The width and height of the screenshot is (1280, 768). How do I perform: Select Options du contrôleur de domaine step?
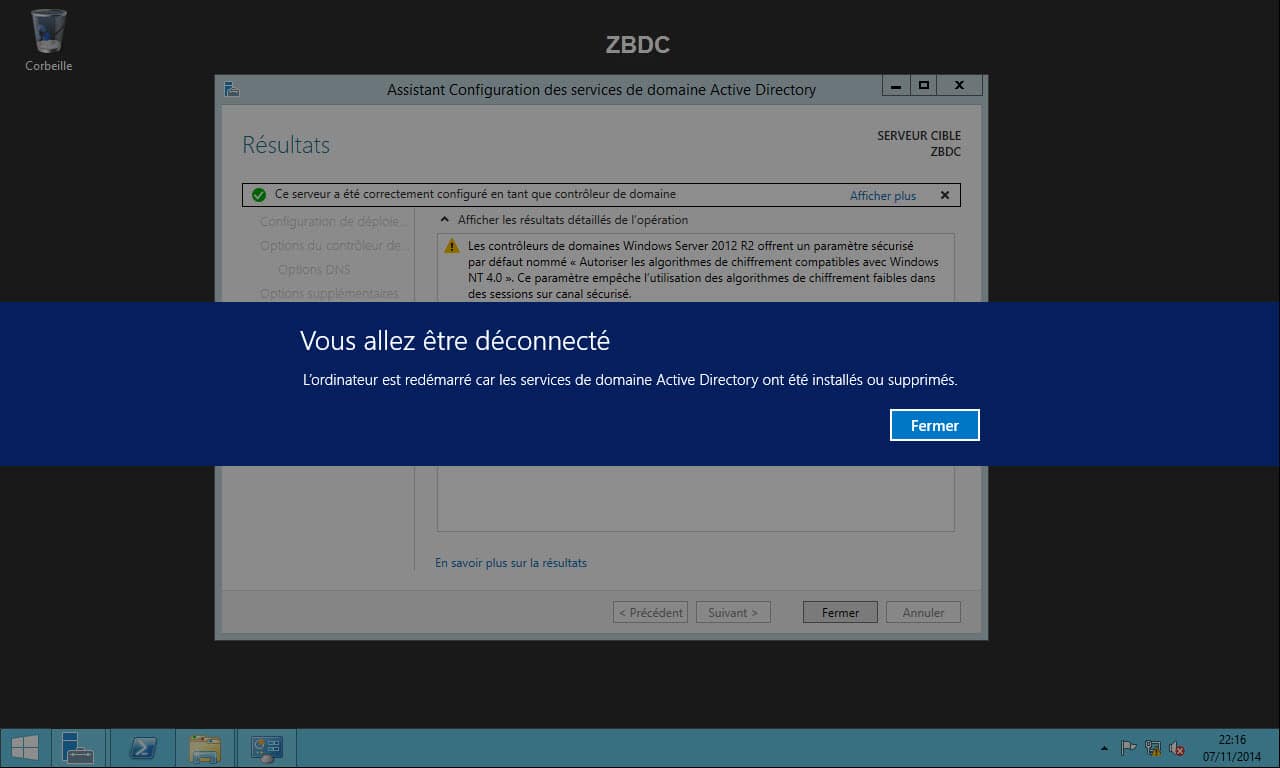334,246
